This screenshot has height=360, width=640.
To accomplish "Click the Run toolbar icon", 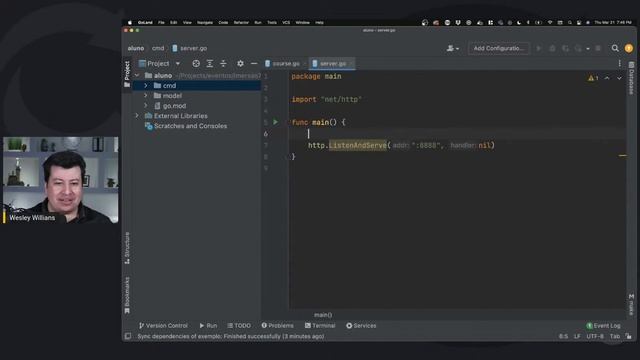I will (x=539, y=48).
